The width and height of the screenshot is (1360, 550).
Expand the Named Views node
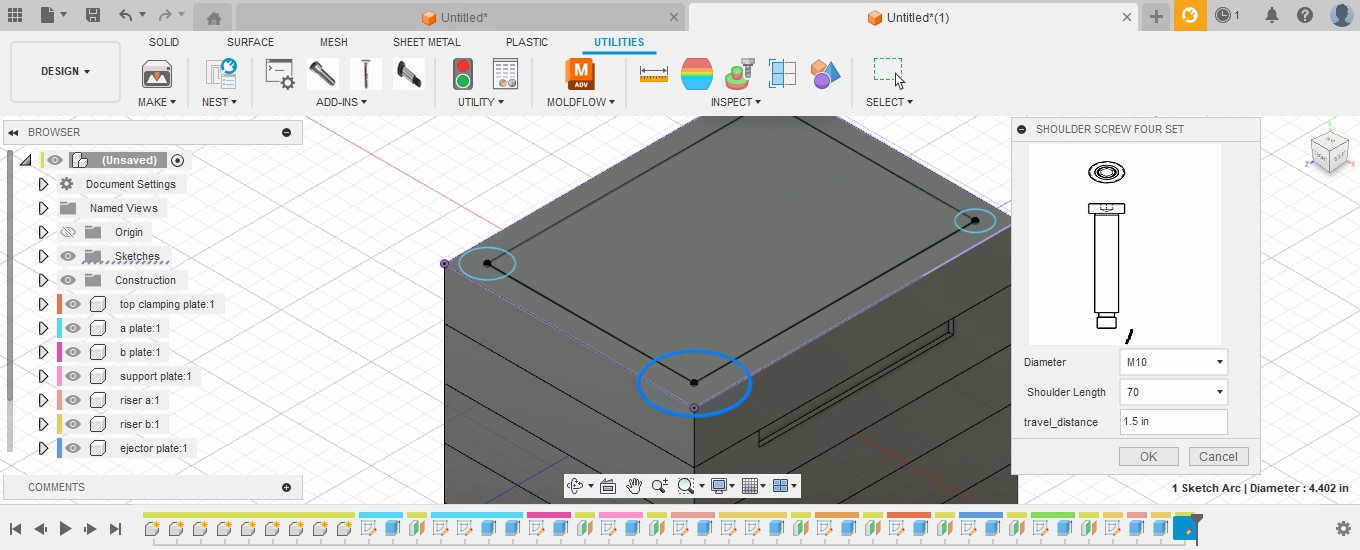pyautogui.click(x=43, y=208)
